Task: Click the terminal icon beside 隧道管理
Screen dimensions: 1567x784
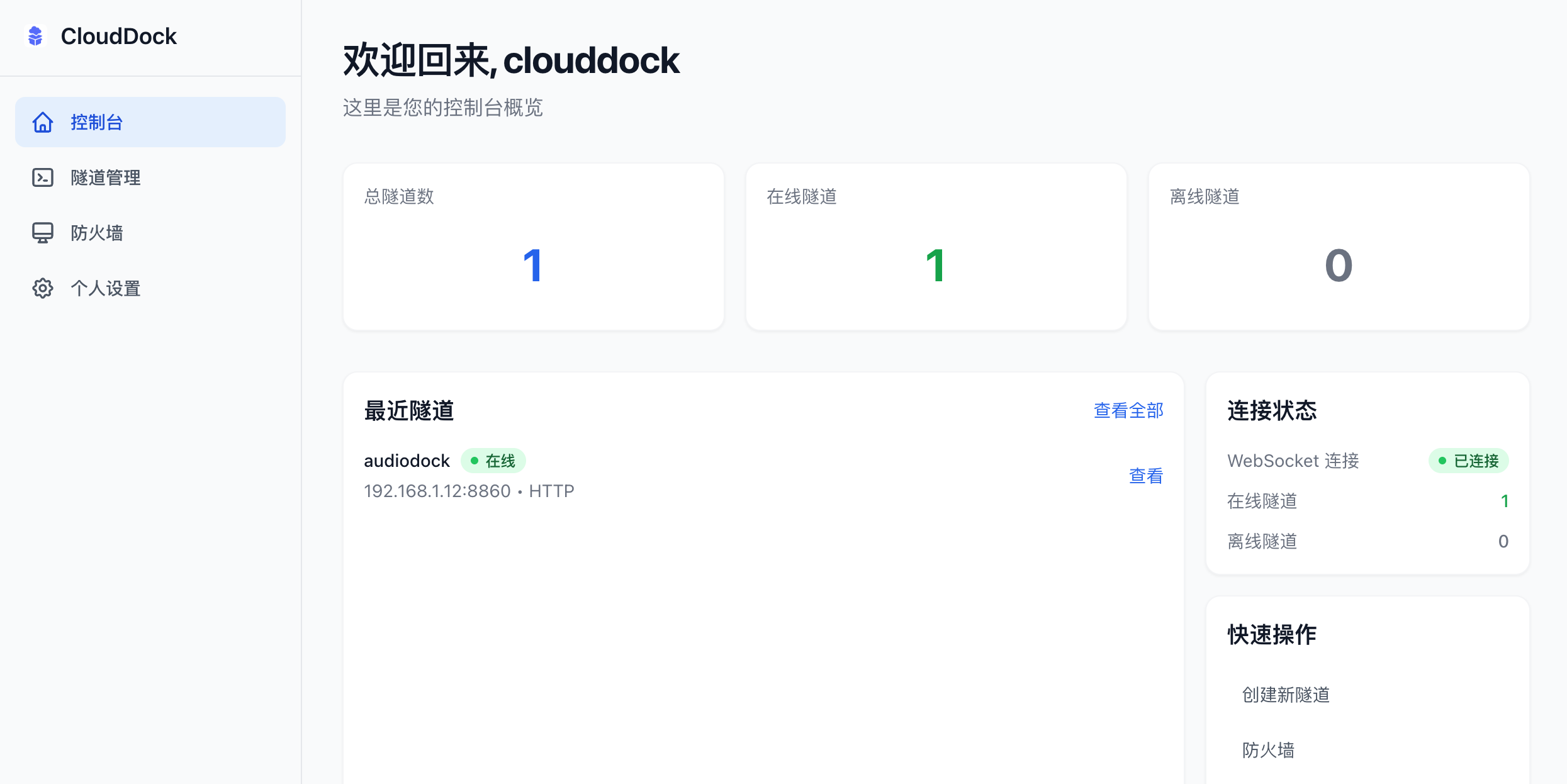Action: pos(42,177)
